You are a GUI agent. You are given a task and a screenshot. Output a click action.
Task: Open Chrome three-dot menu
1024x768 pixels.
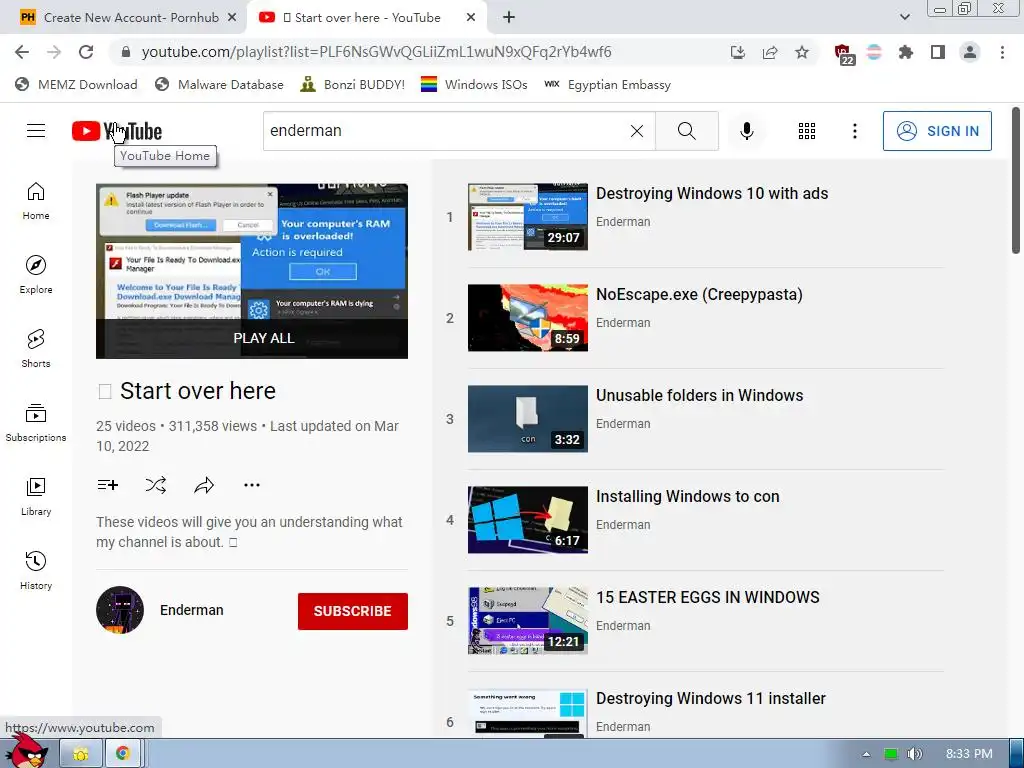(x=1002, y=52)
